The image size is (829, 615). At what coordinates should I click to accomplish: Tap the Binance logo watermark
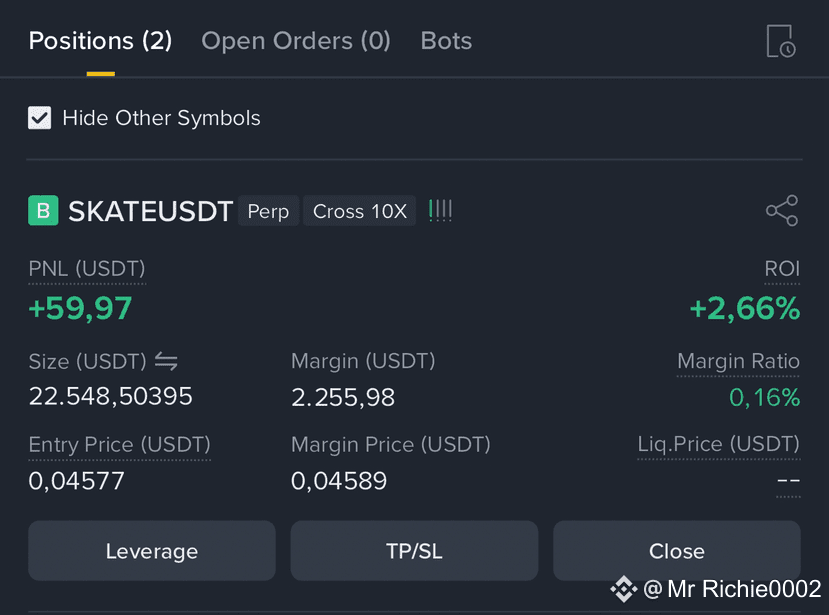click(x=623, y=589)
